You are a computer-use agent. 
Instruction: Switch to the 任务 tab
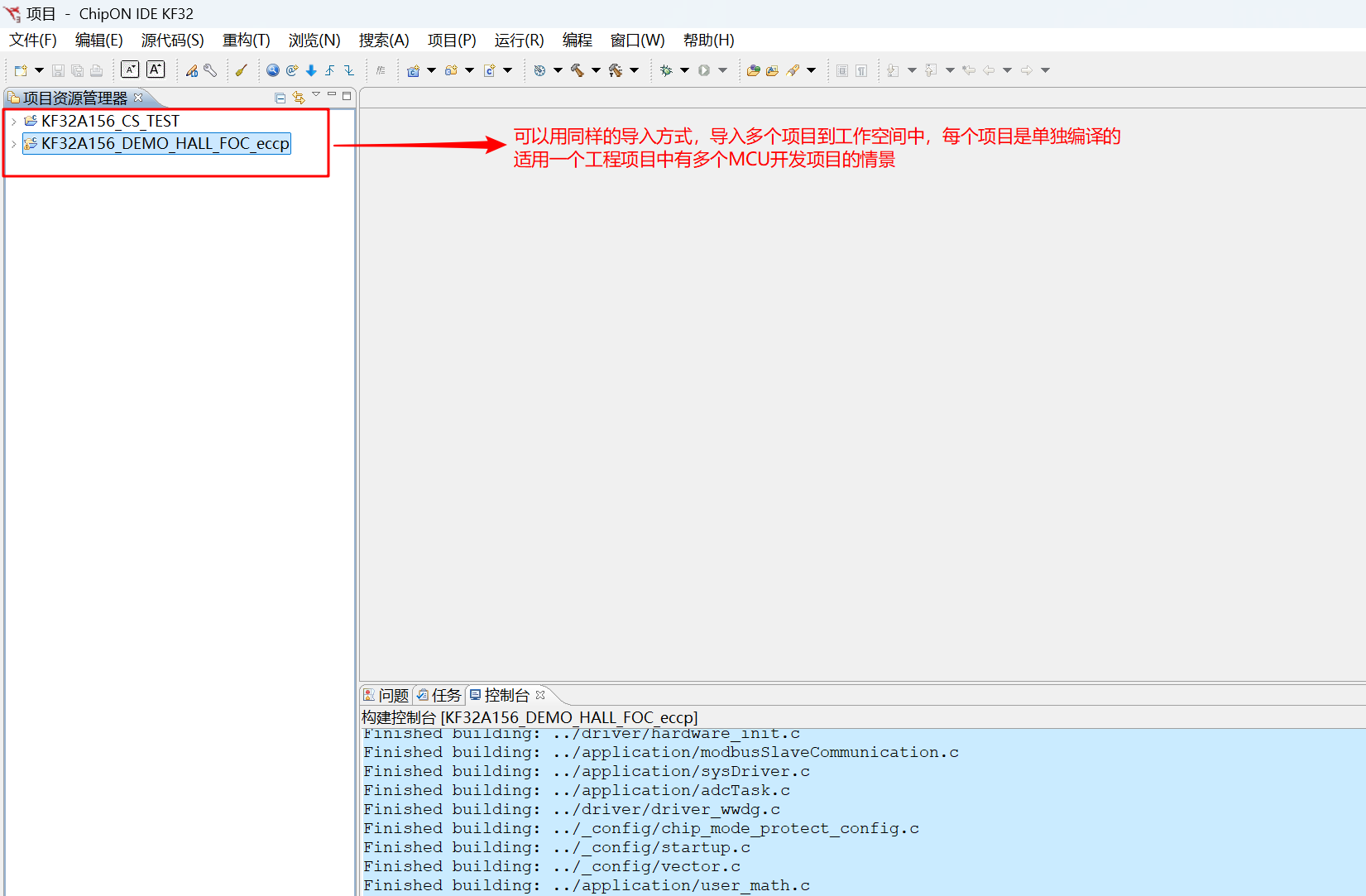point(439,695)
